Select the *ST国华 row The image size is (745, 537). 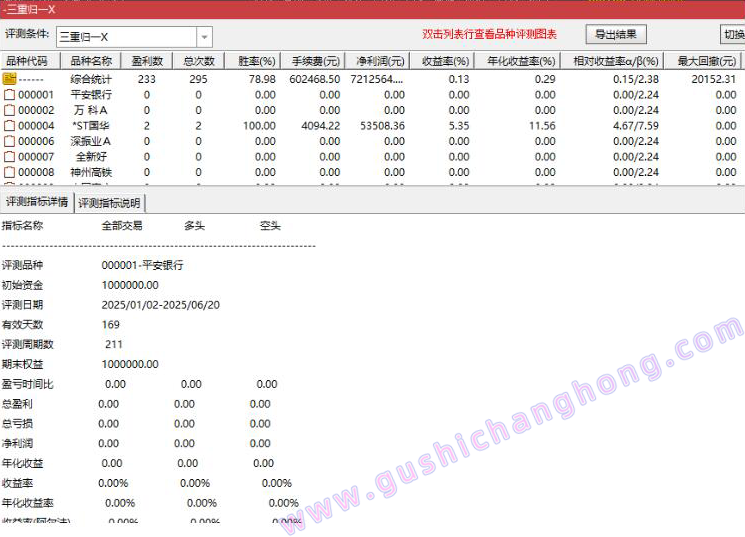(372, 126)
